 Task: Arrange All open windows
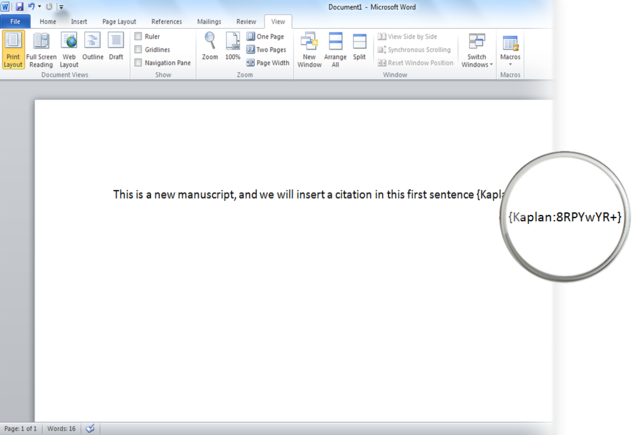[335, 50]
